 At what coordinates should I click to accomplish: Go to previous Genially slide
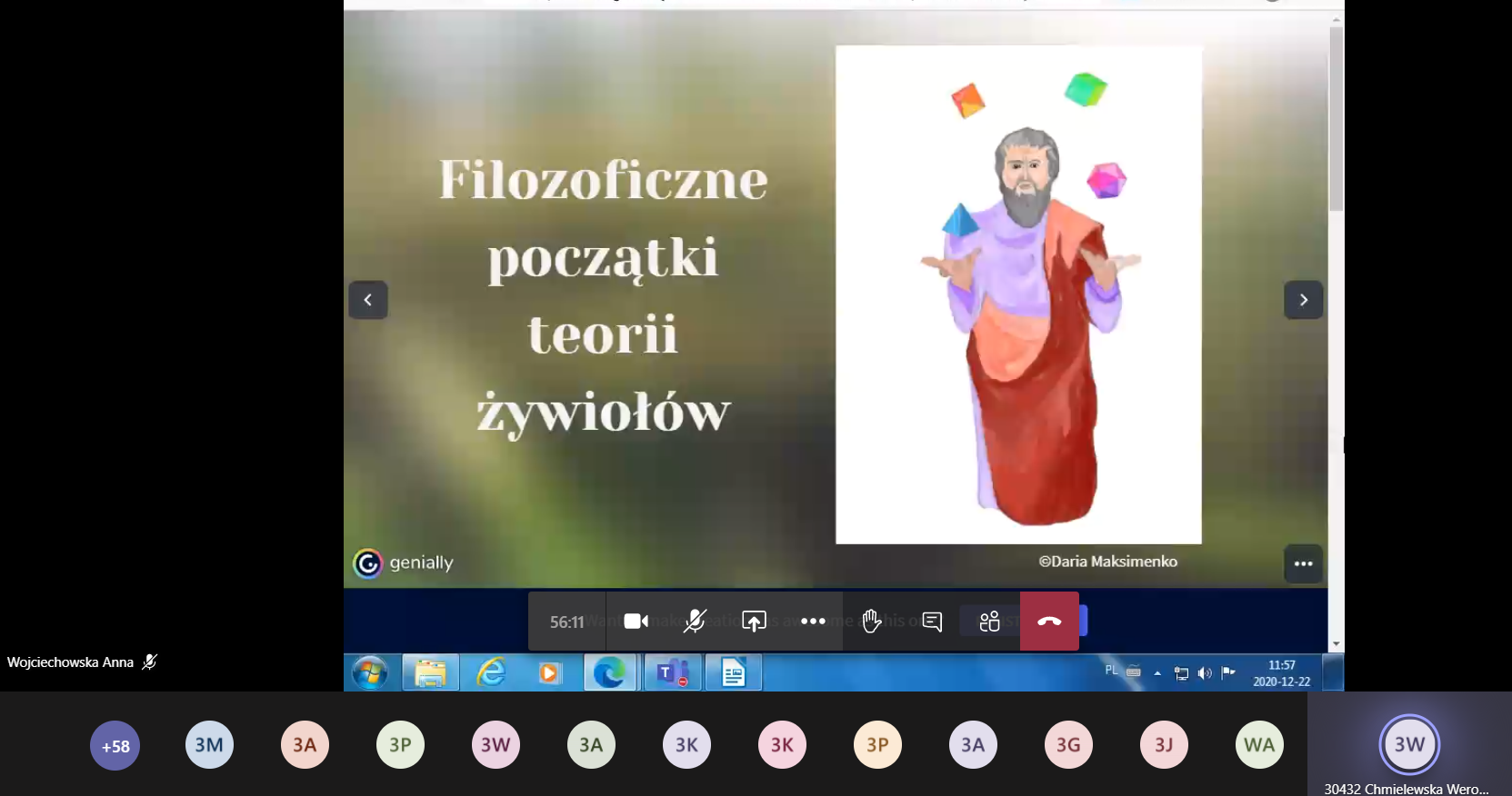pos(368,300)
